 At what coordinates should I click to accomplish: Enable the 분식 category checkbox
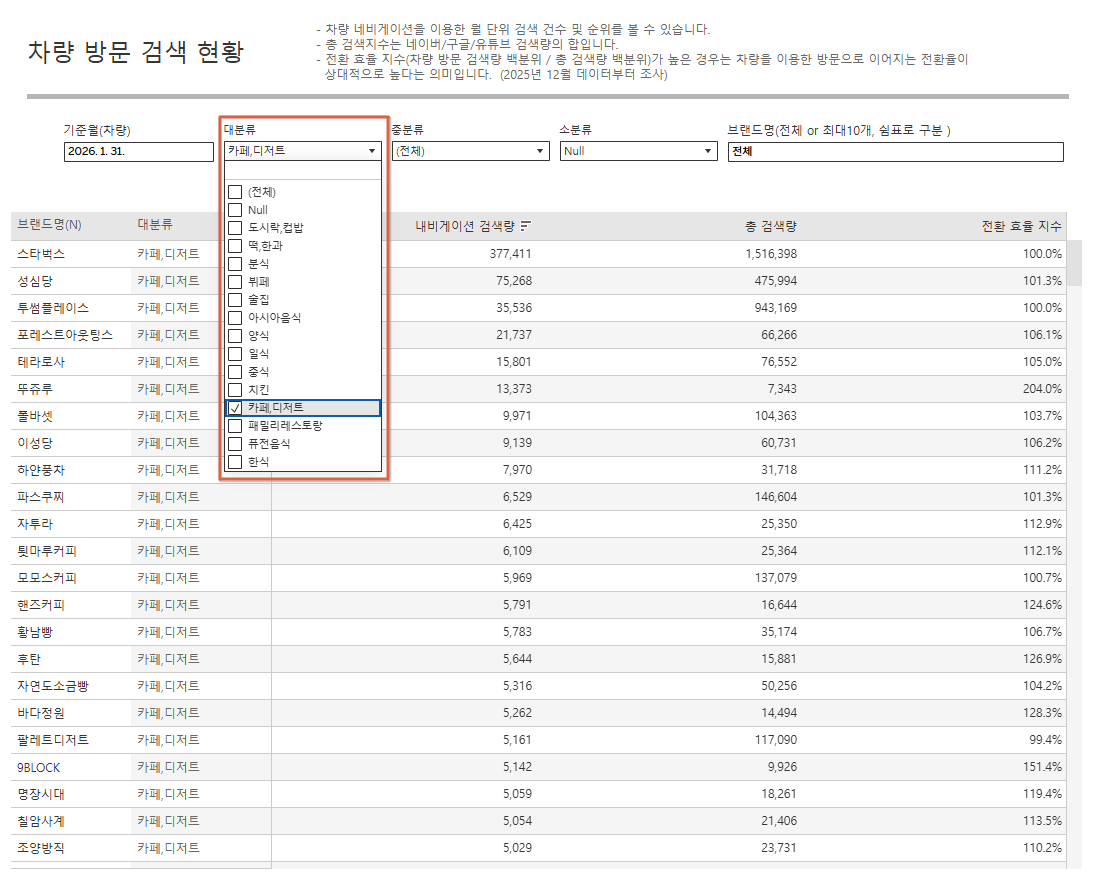pos(235,264)
